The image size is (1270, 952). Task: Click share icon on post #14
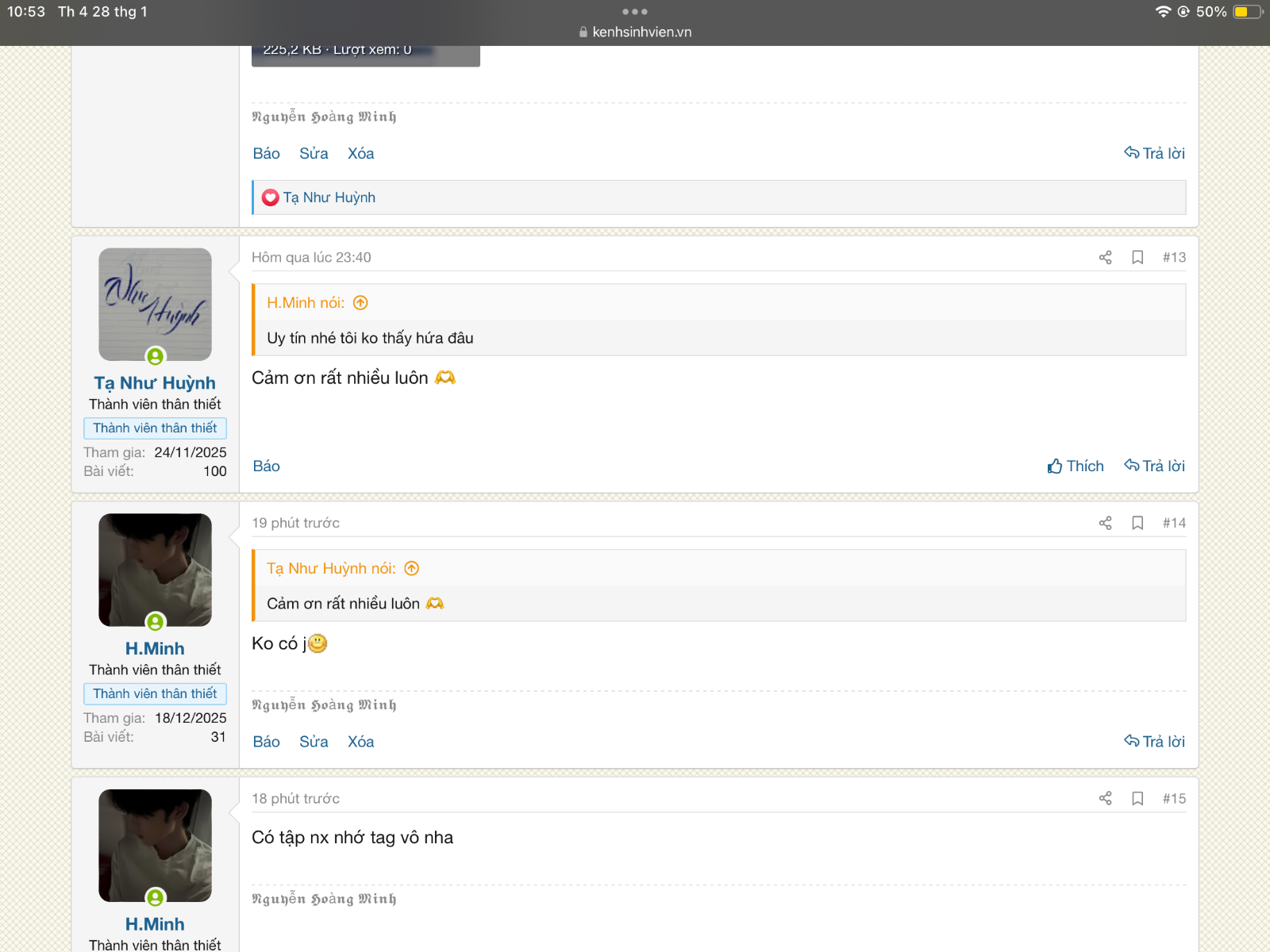point(1105,523)
